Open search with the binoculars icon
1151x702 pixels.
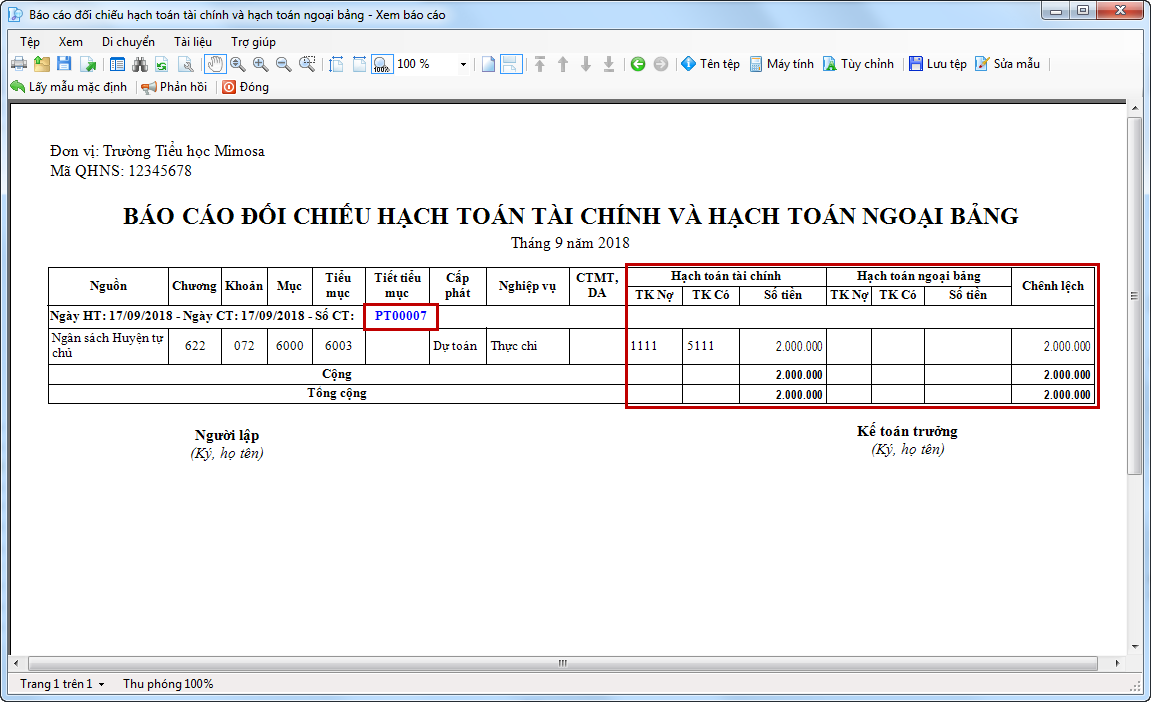pyautogui.click(x=140, y=64)
